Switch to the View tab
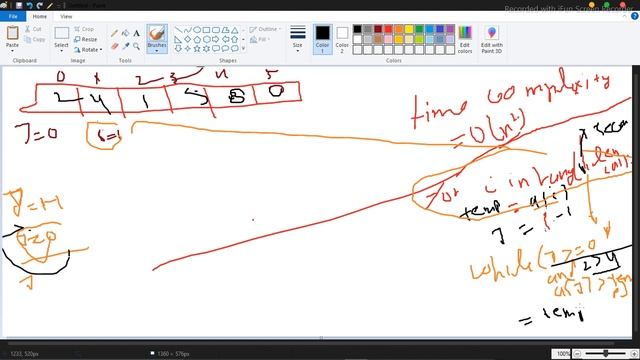 point(66,16)
